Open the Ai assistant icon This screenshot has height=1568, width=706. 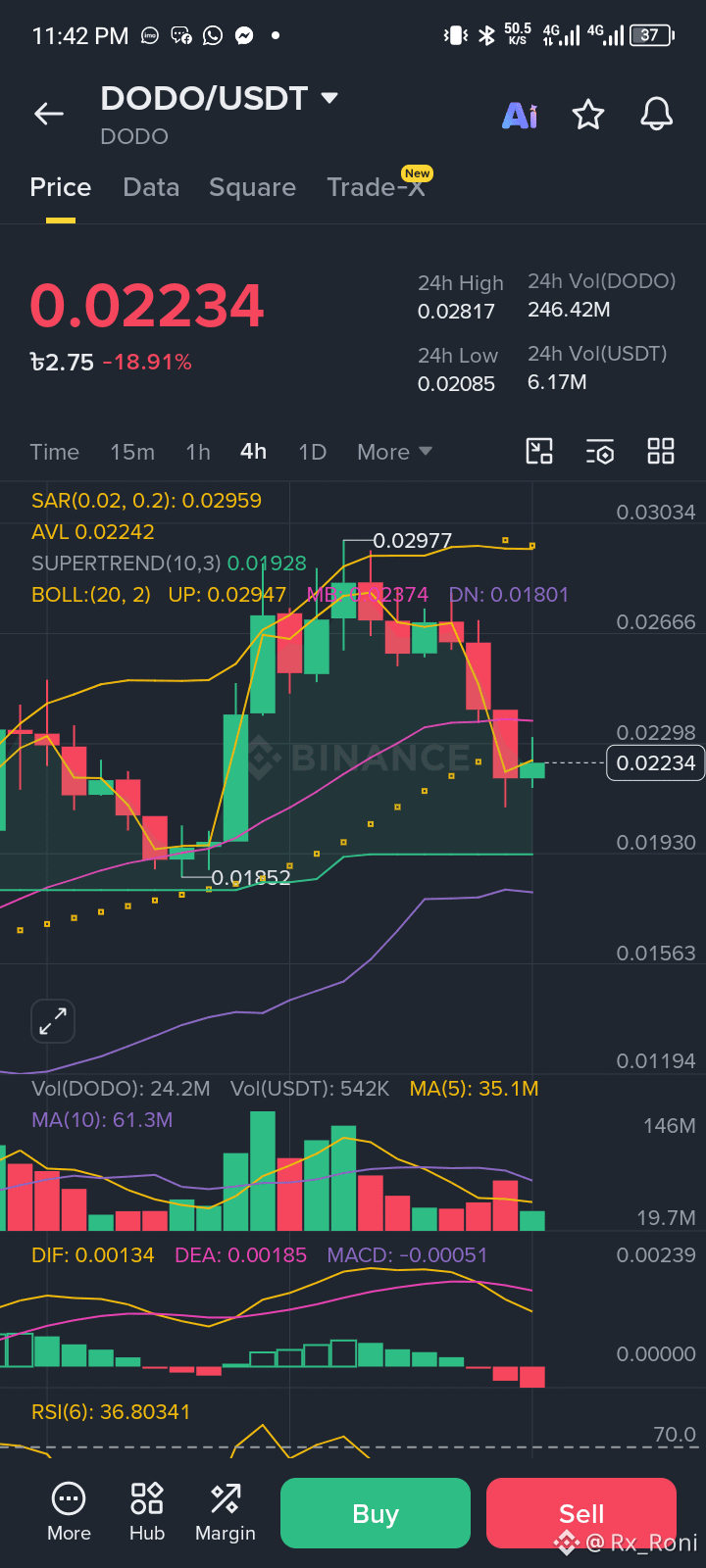pyautogui.click(x=520, y=116)
